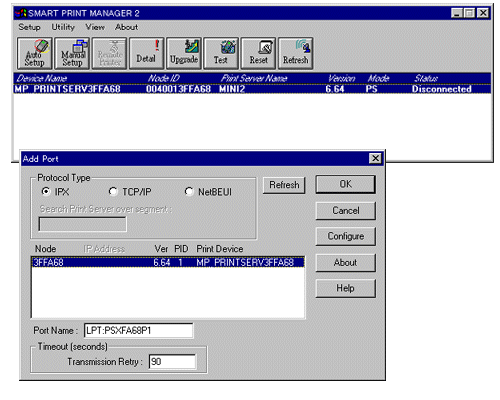Select the IPX protocol radio button
Screen dimensions: 500x400
click(46, 192)
